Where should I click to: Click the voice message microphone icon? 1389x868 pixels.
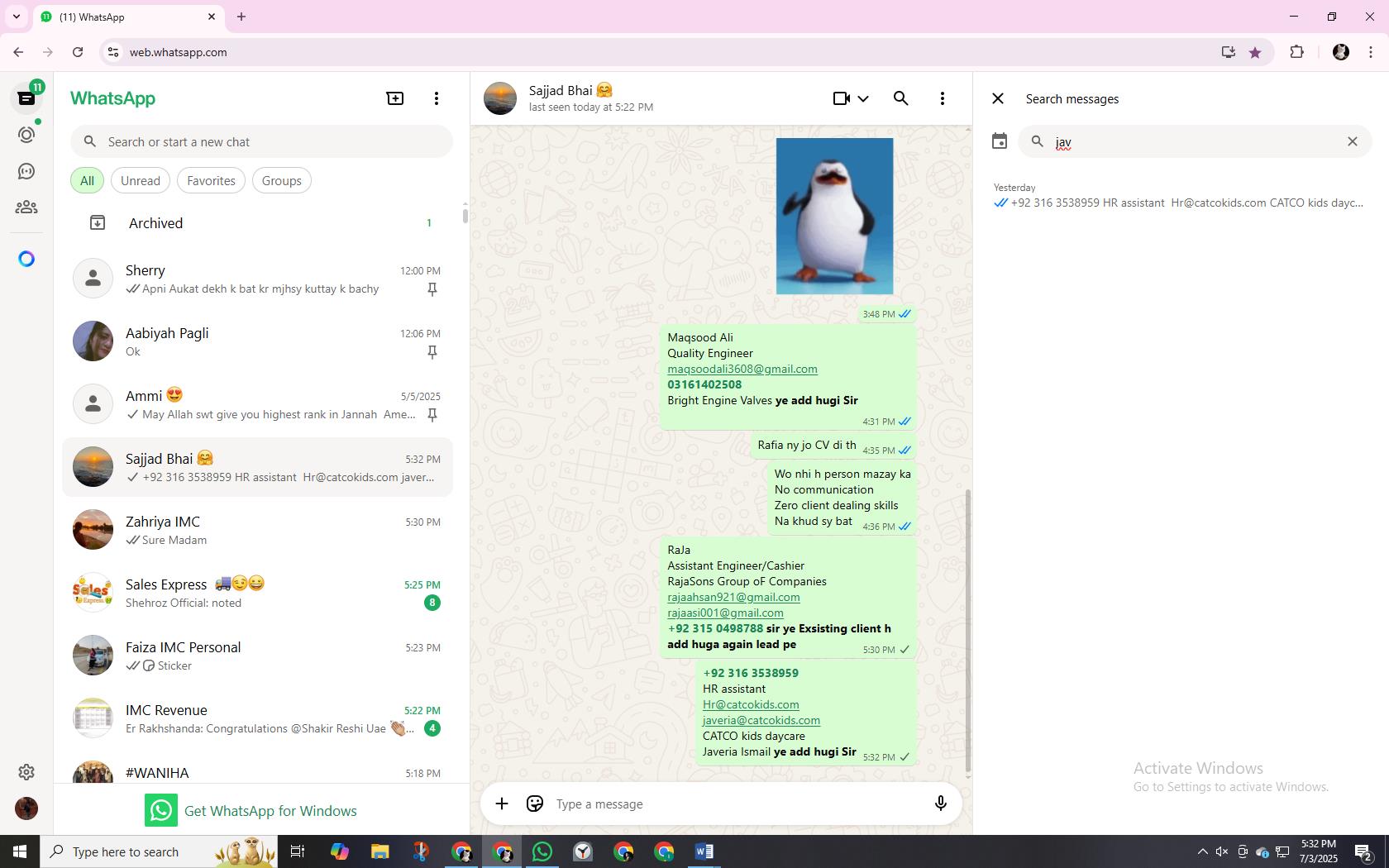pyautogui.click(x=940, y=804)
